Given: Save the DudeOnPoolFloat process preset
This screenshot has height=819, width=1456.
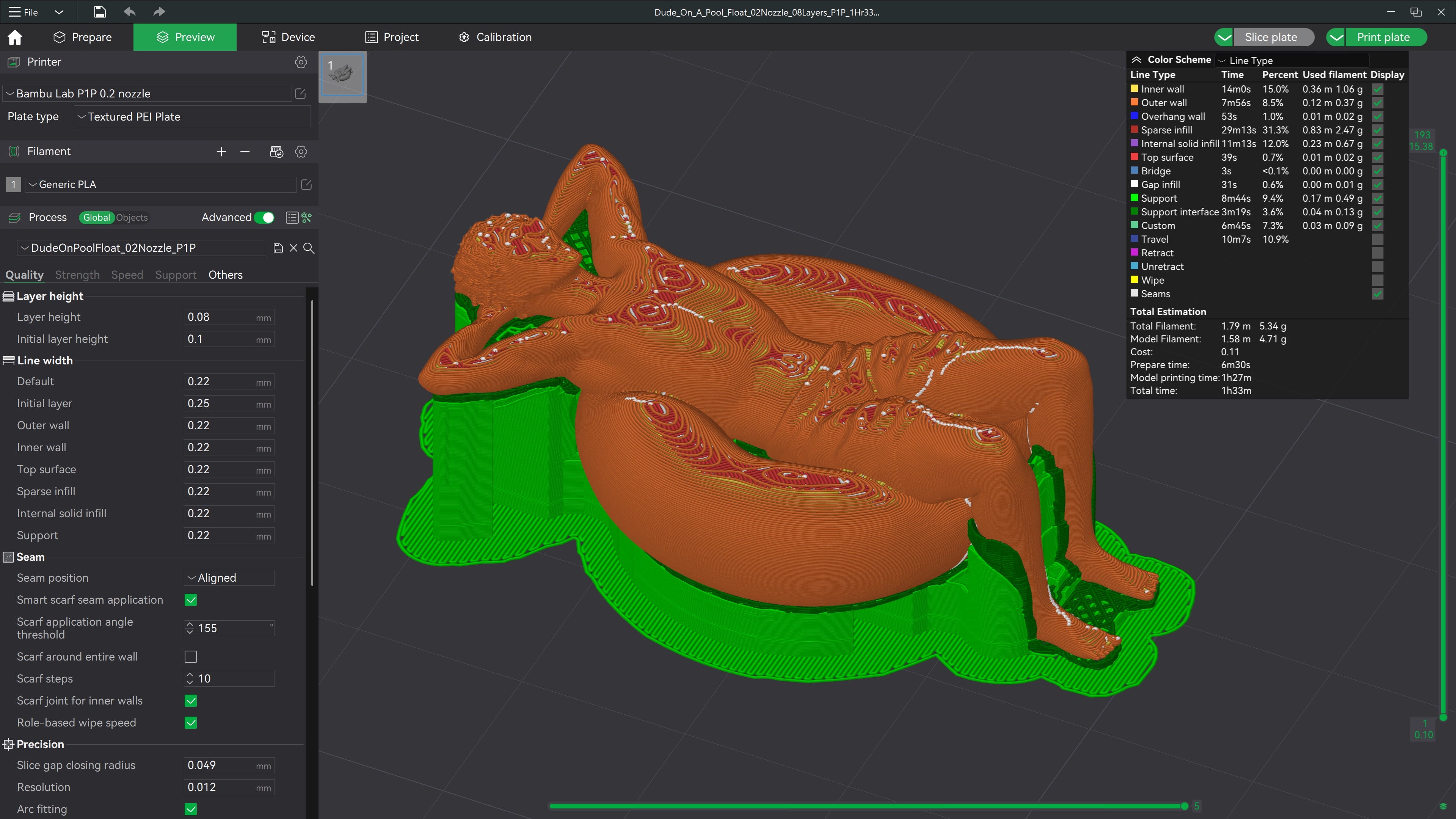Looking at the screenshot, I should coord(278,248).
